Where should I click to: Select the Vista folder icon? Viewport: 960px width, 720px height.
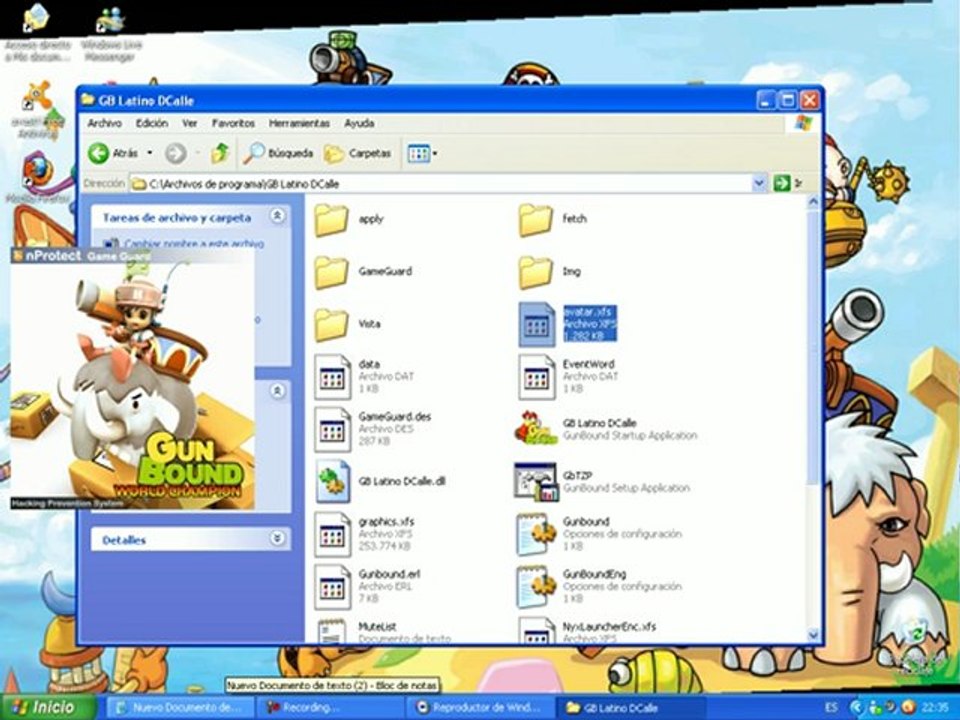(331, 325)
